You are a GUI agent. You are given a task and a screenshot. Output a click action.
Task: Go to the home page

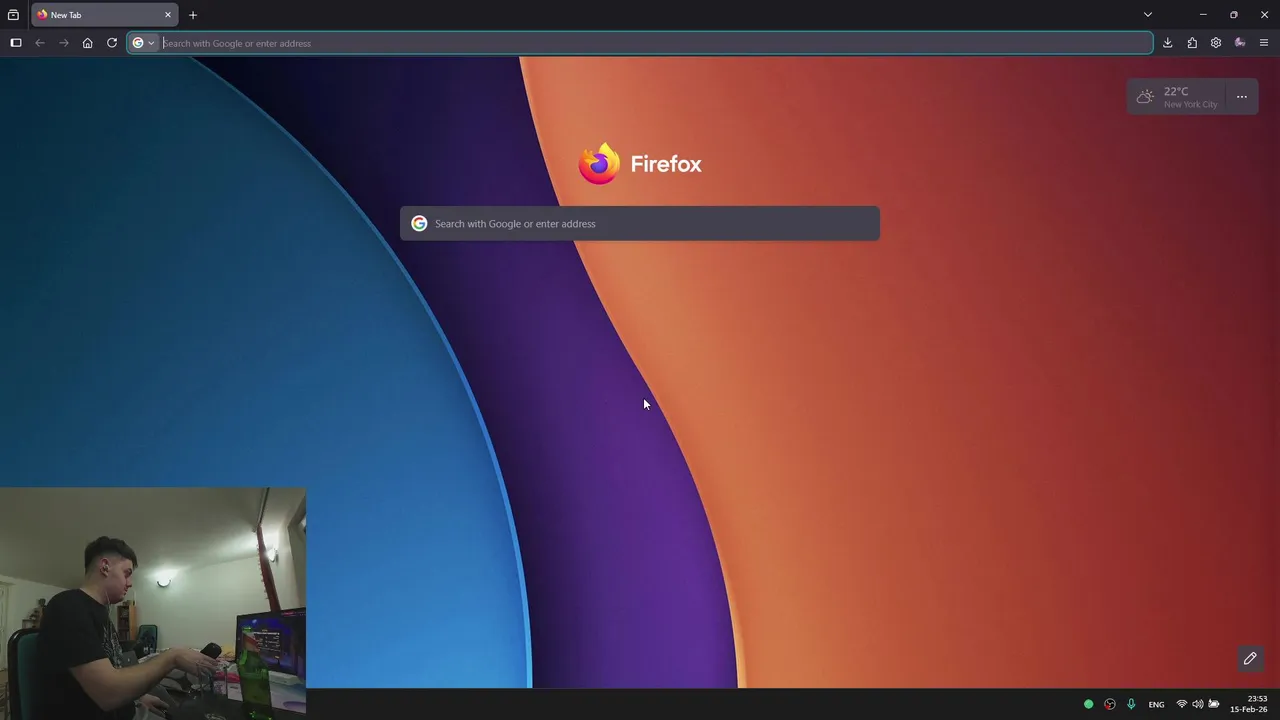point(88,43)
